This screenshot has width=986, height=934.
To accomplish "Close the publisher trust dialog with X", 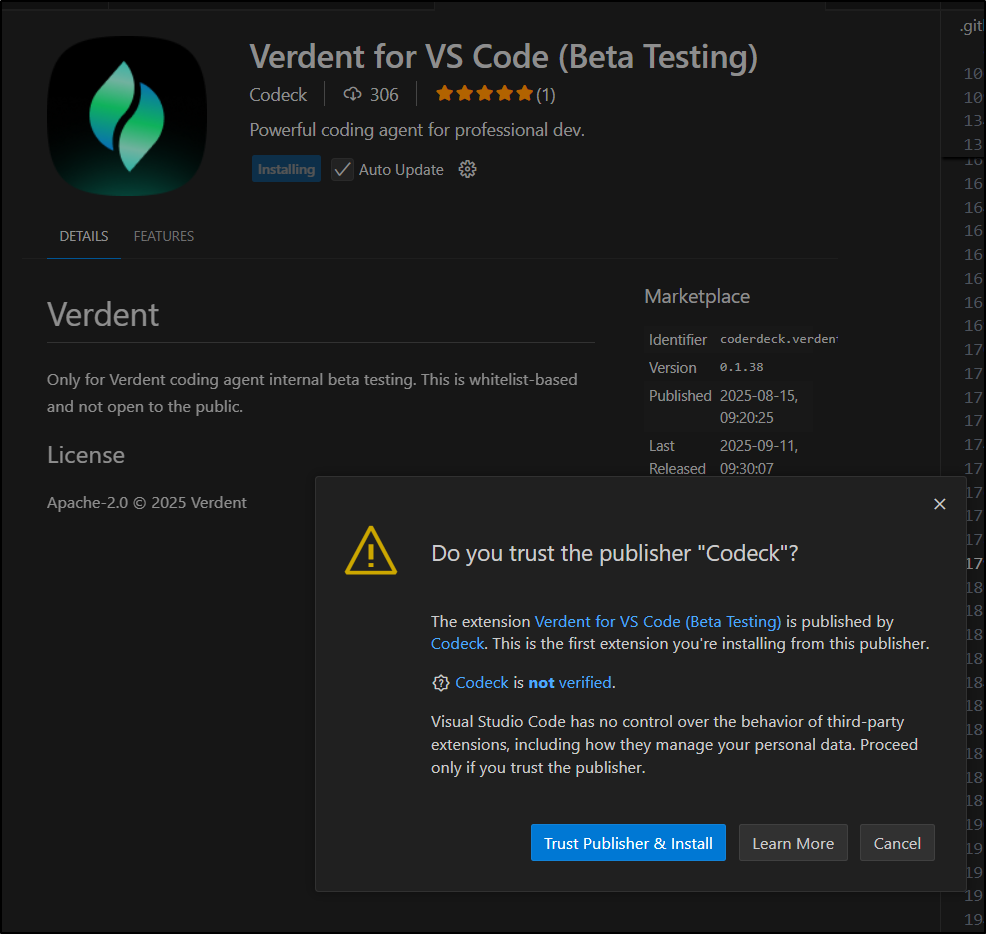I will click(x=939, y=504).
